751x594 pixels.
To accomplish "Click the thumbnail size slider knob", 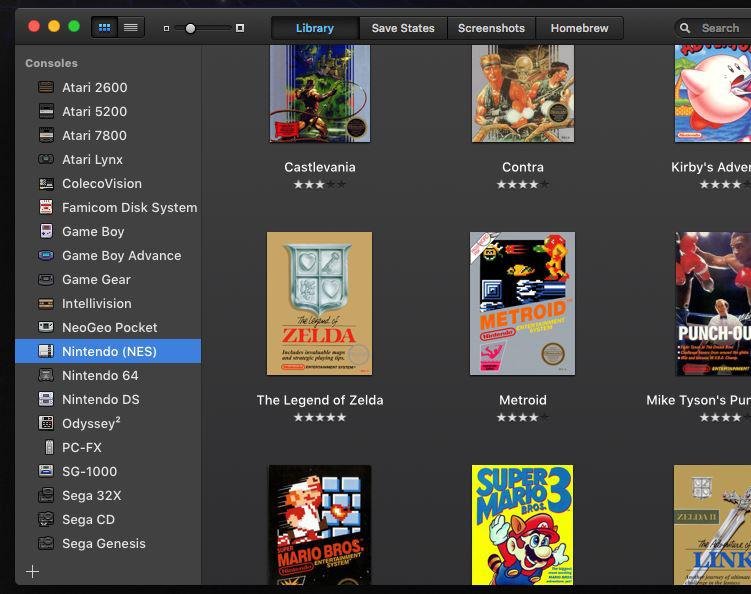I will click(190, 28).
